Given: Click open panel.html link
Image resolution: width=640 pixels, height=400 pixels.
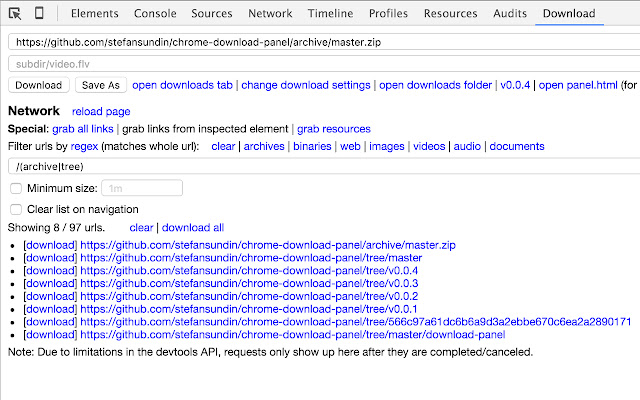Looking at the screenshot, I should pyautogui.click(x=578, y=85).
